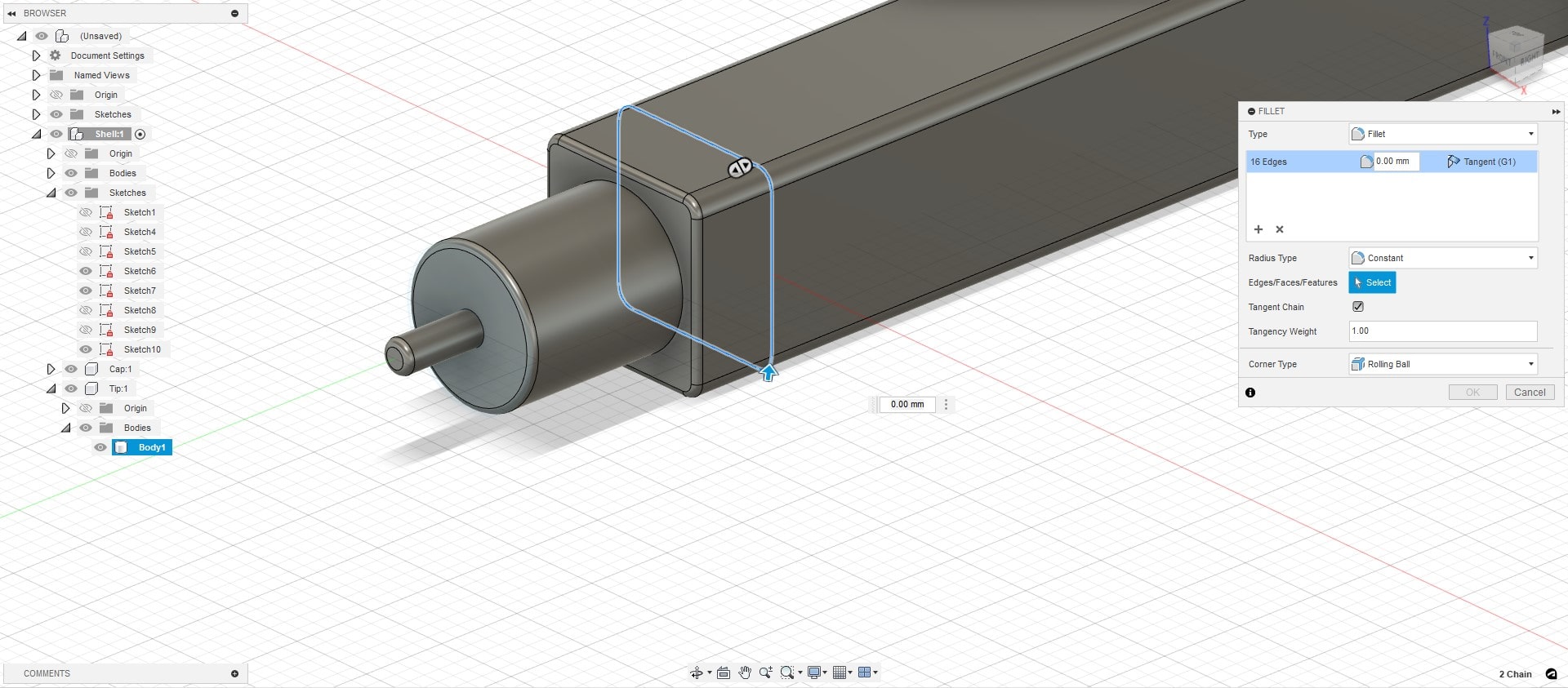Add a new fillet selection set with plus

(1258, 229)
